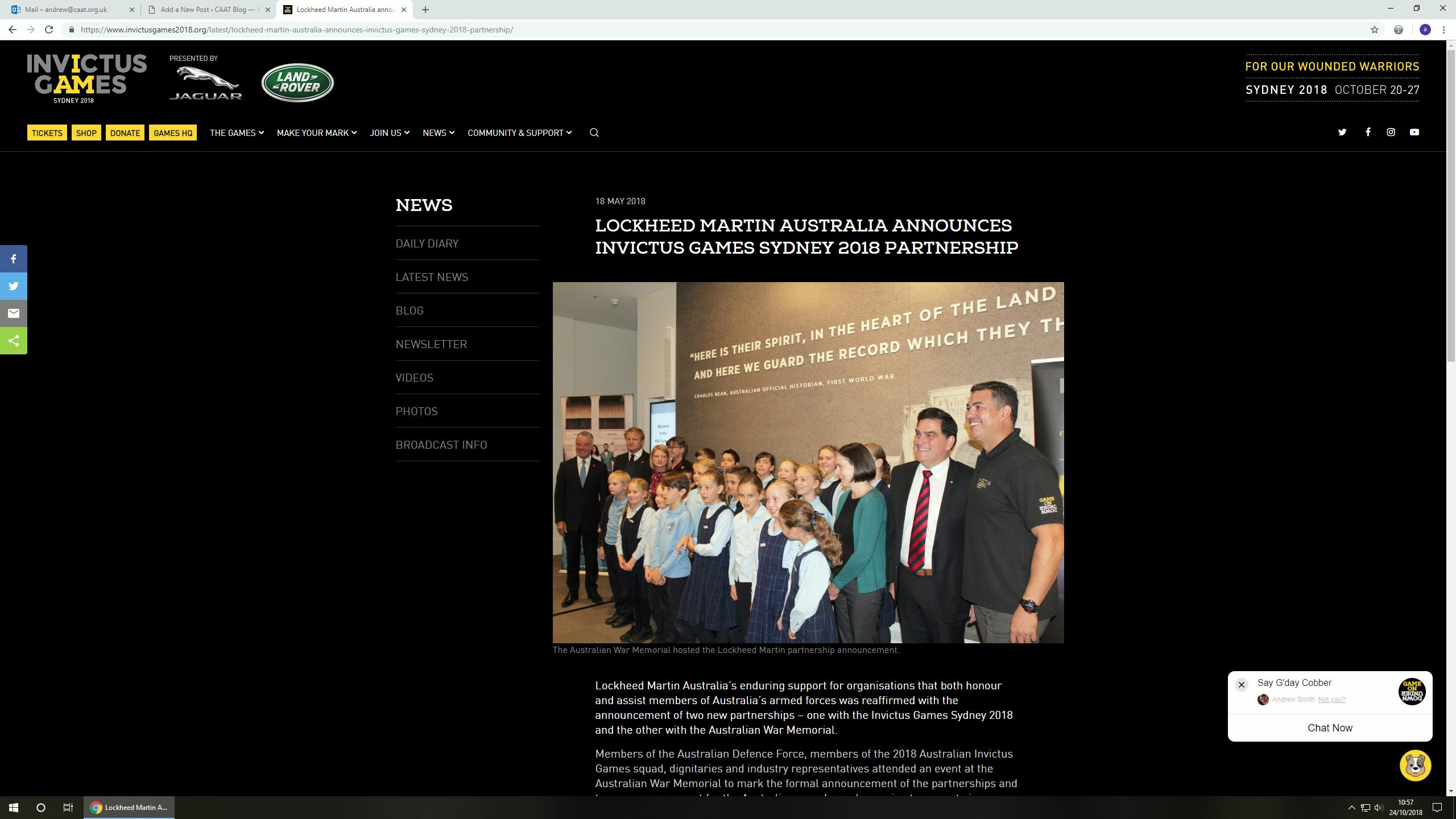This screenshot has width=1456, height=819.
Task: Visit Invictus Games Twitter from header
Action: point(1342,132)
